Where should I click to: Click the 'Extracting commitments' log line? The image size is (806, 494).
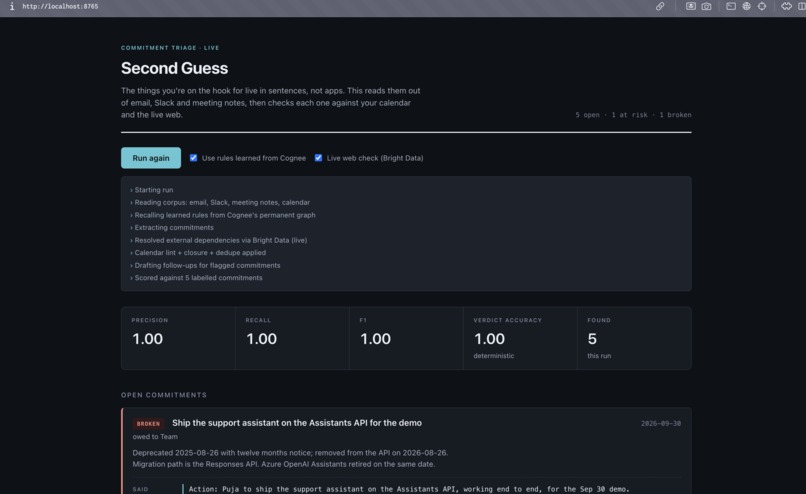[x=172, y=227]
